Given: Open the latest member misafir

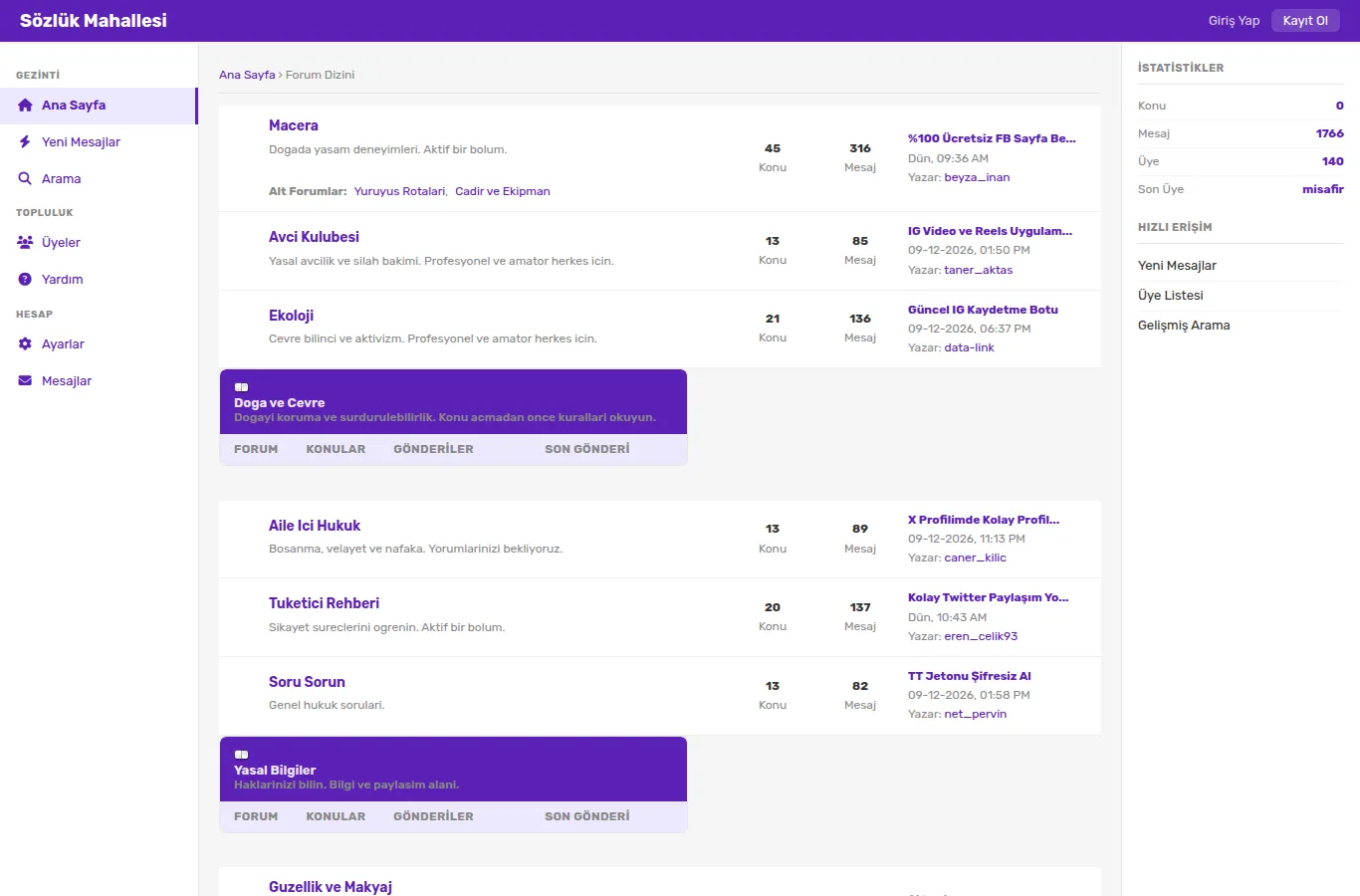Looking at the screenshot, I should point(1322,189).
